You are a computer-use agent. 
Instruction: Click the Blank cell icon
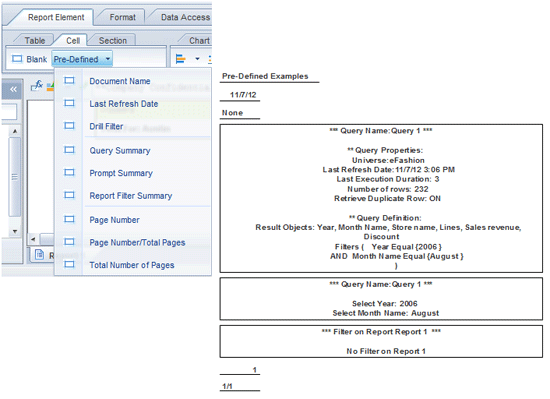17,59
